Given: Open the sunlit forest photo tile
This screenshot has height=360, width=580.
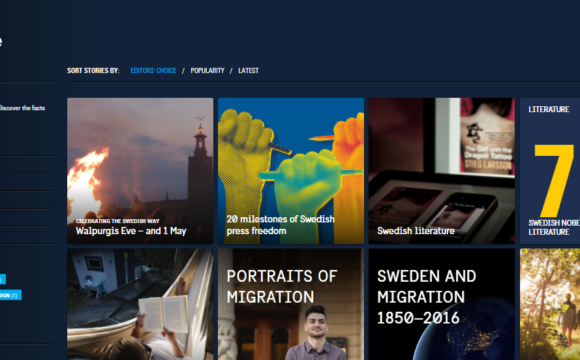Looking at the screenshot, I should pyautogui.click(x=550, y=304).
